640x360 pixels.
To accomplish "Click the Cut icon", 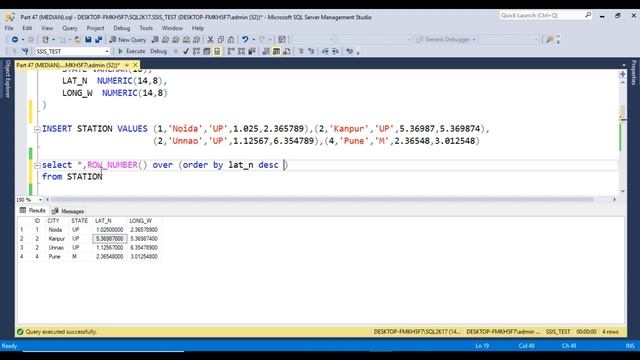I will click(210, 40).
